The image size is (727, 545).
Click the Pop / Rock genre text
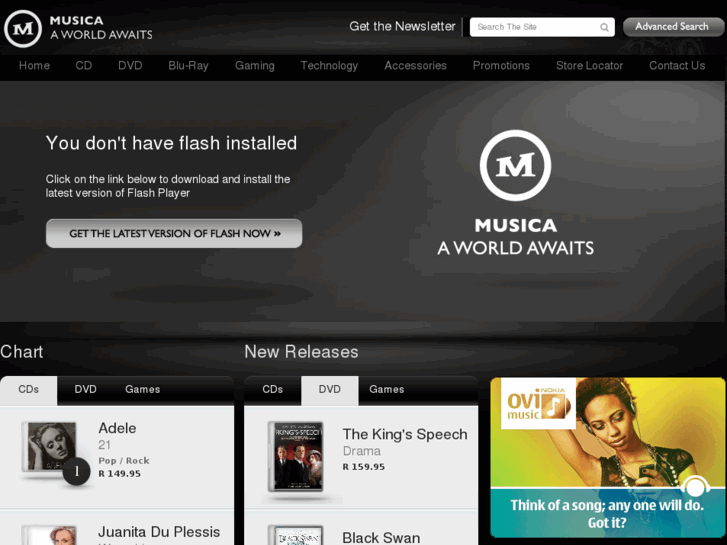(124, 461)
